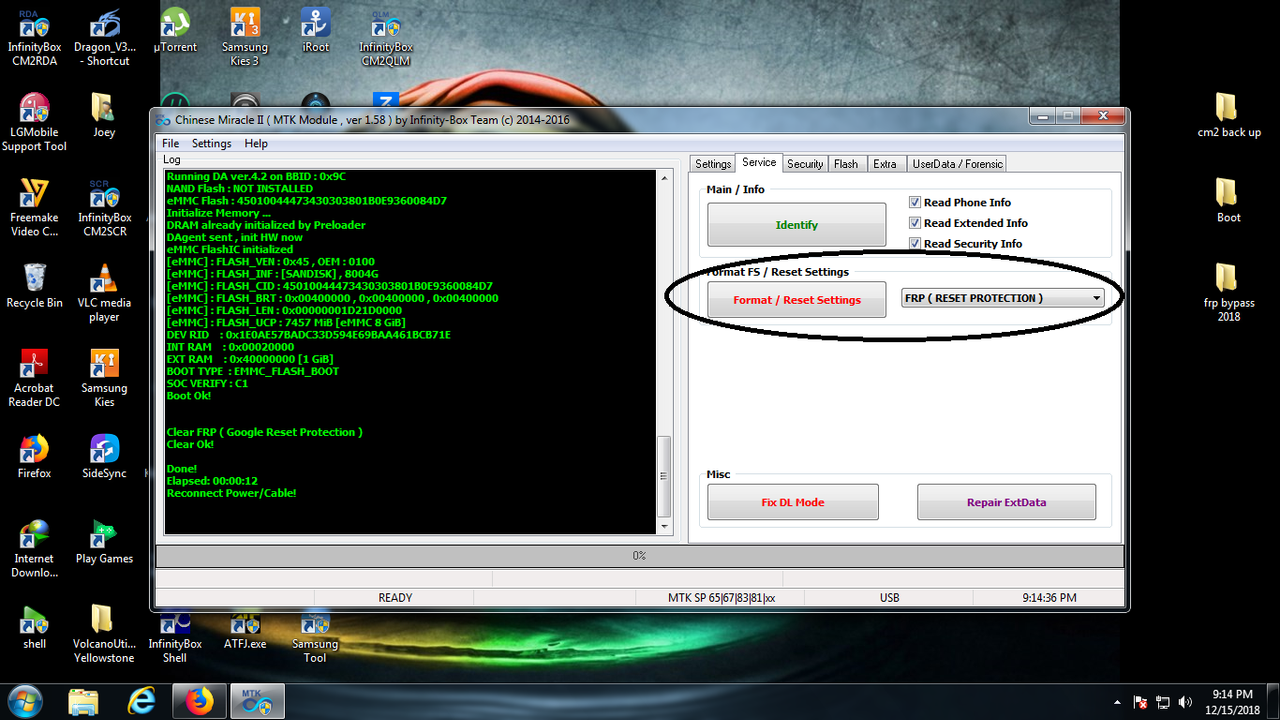
Task: Open the UserData / Forensic tab
Action: point(957,164)
